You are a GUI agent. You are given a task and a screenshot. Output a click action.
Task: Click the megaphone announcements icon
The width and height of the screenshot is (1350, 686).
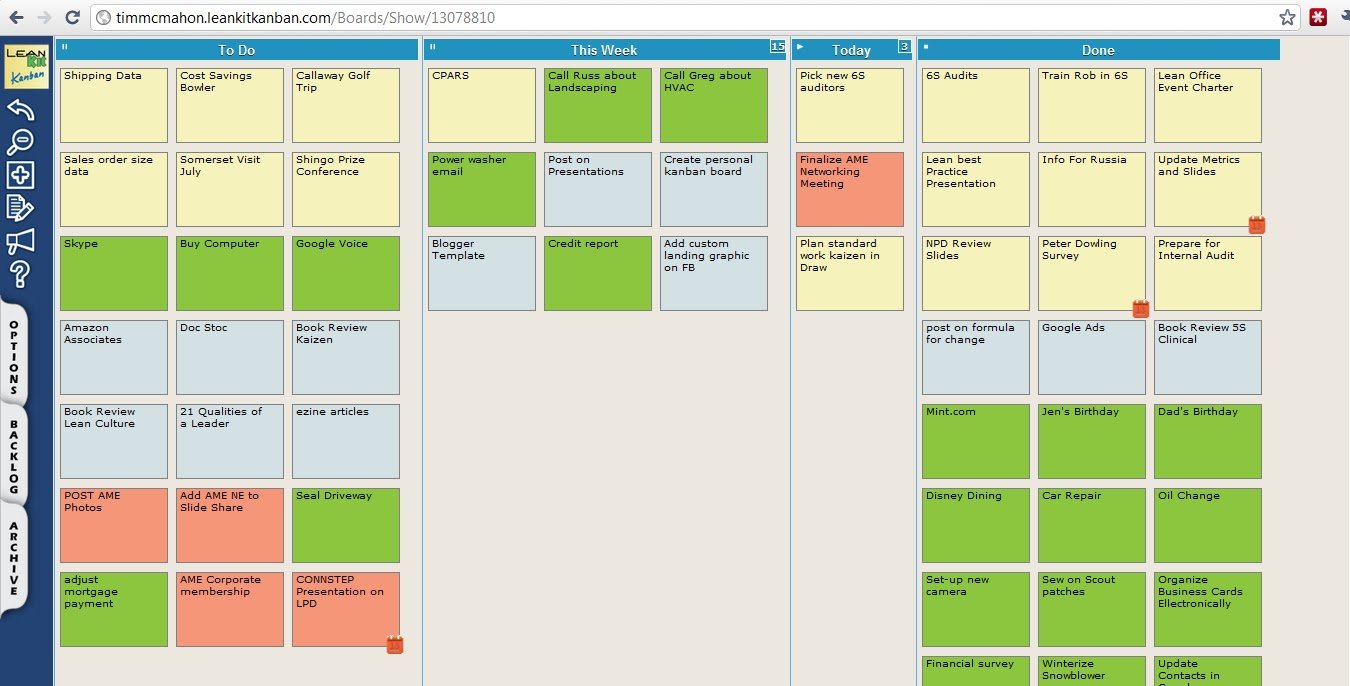tap(21, 241)
